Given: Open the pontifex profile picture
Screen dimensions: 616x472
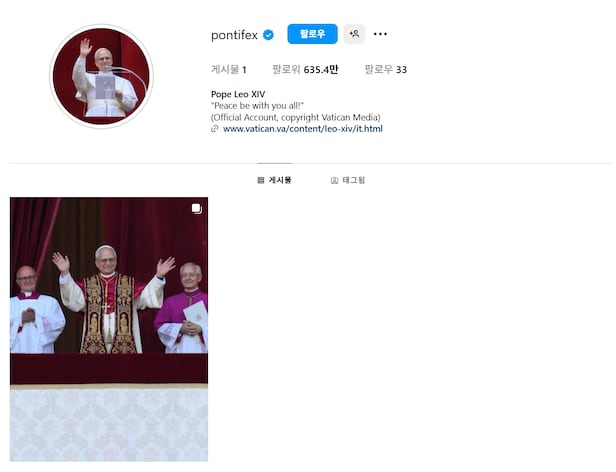Looking at the screenshot, I should 101,76.
